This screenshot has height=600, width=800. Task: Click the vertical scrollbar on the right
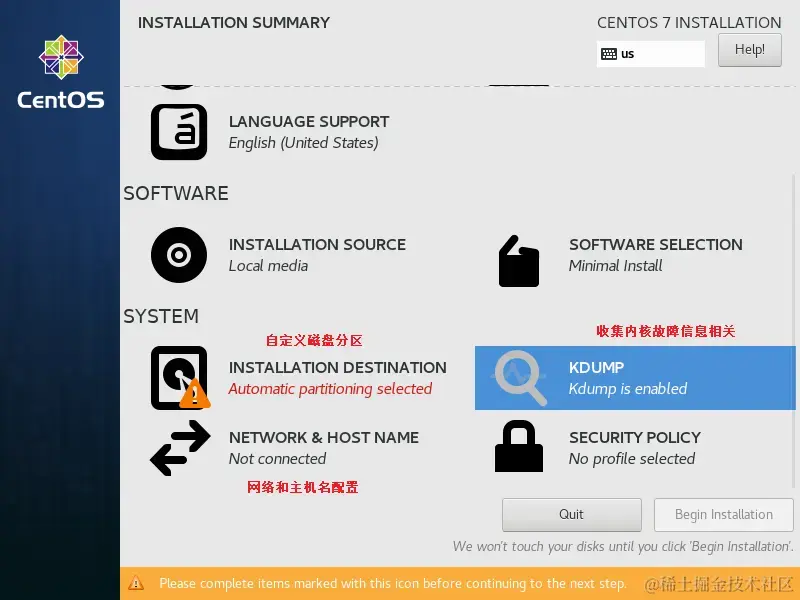[x=793, y=329]
